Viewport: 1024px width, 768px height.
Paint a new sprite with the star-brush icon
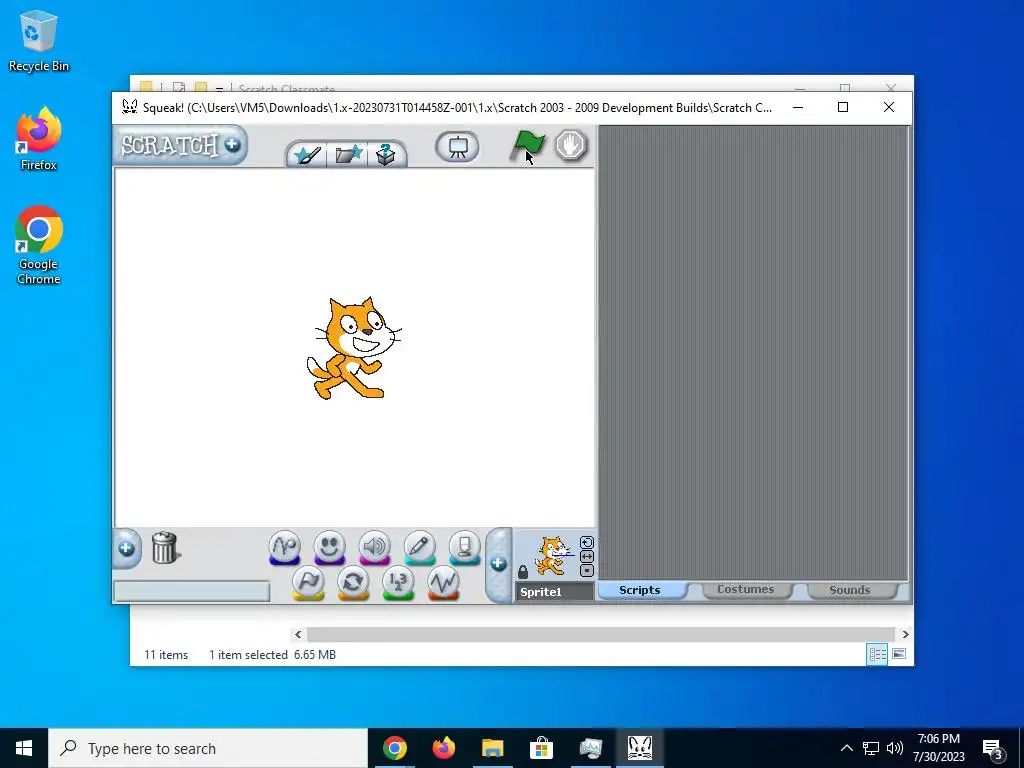click(x=306, y=155)
